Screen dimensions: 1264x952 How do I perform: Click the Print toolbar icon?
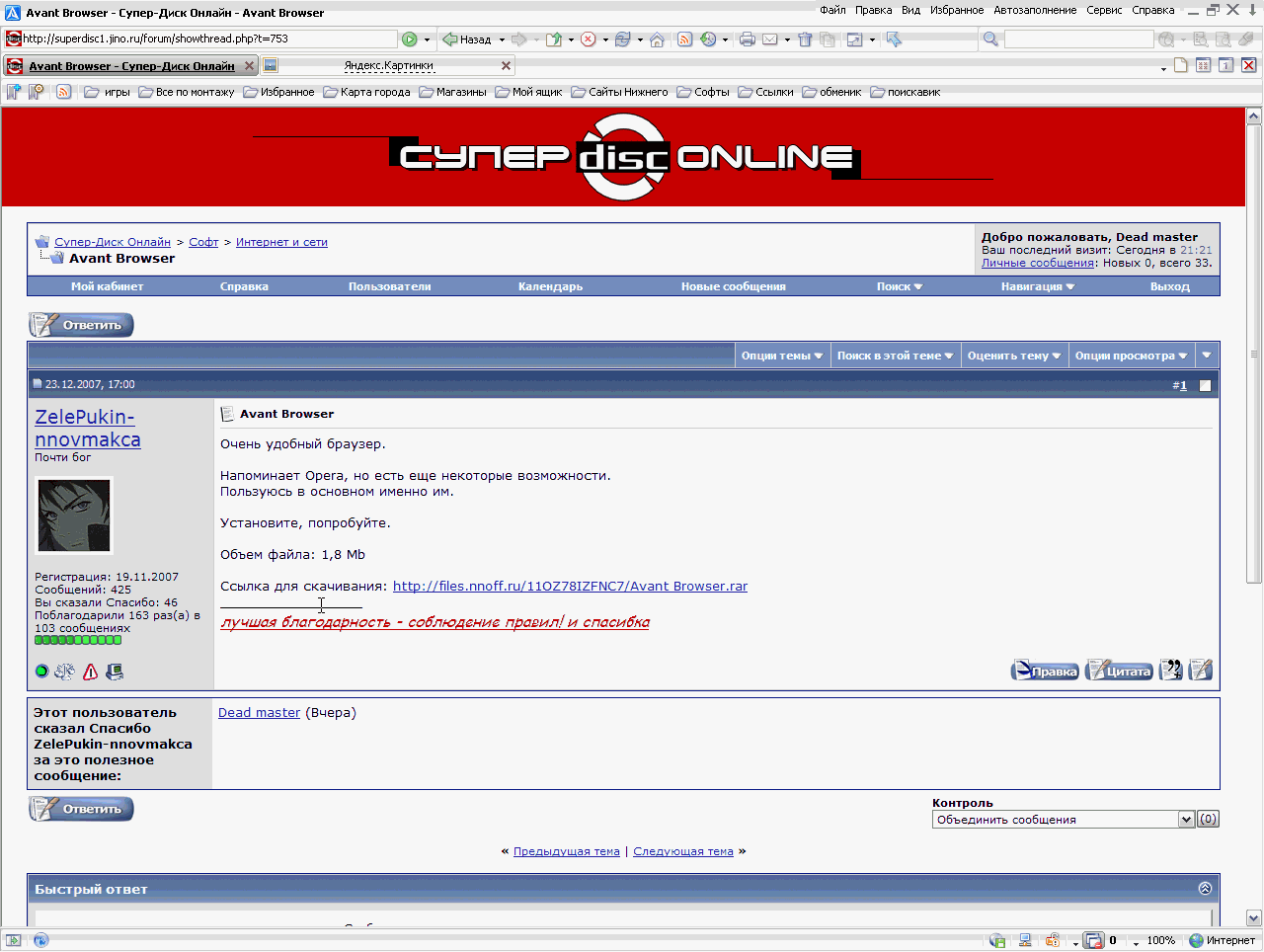coord(748,40)
